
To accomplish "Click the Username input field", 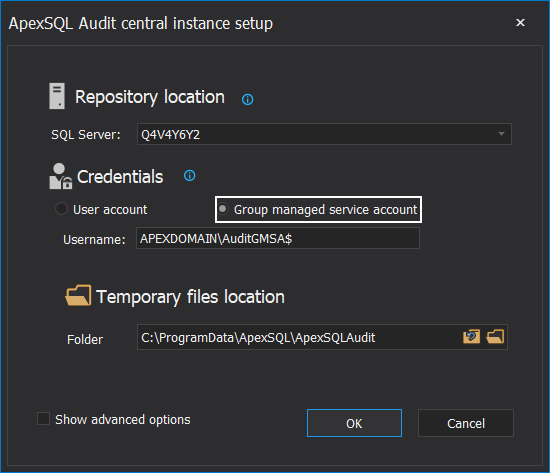I will (x=278, y=238).
